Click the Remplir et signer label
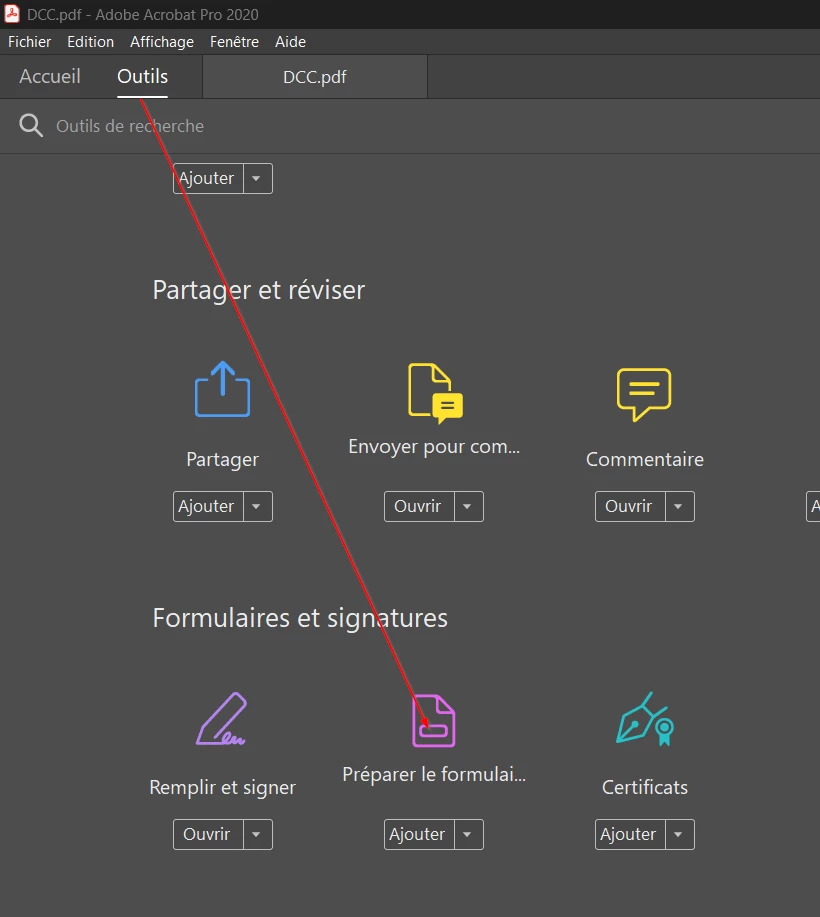 pyautogui.click(x=222, y=788)
